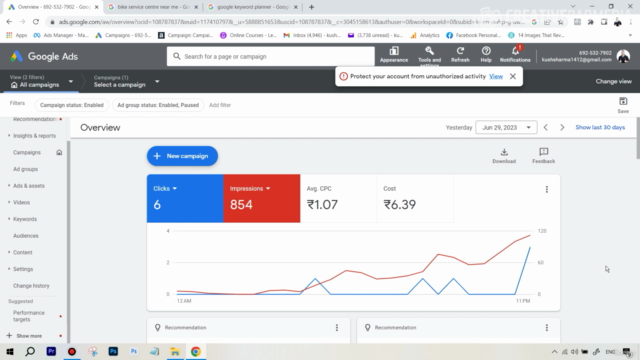Show more sidebar items

pos(25,336)
